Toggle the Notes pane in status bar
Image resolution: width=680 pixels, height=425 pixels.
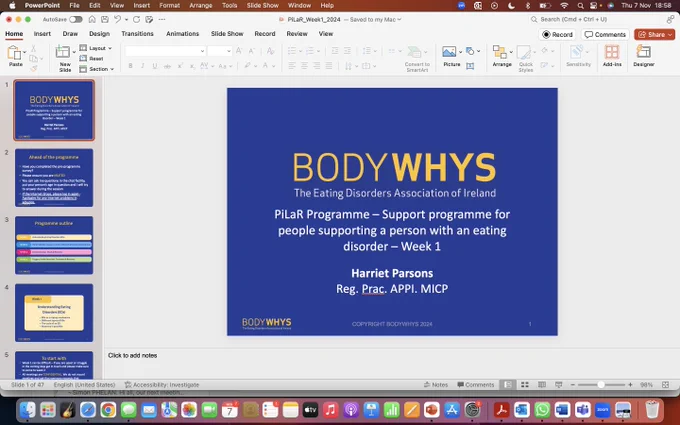(x=436, y=385)
